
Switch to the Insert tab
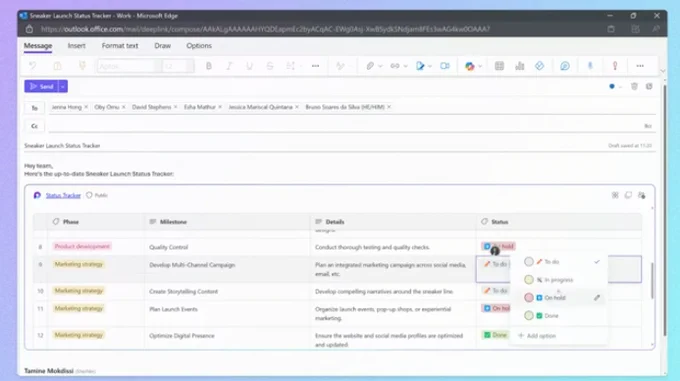[x=76, y=46]
